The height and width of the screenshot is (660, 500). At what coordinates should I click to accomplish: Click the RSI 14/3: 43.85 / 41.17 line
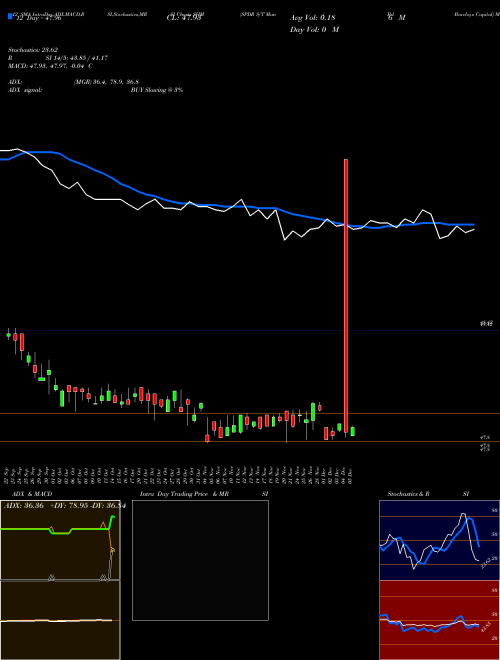click(x=58, y=58)
